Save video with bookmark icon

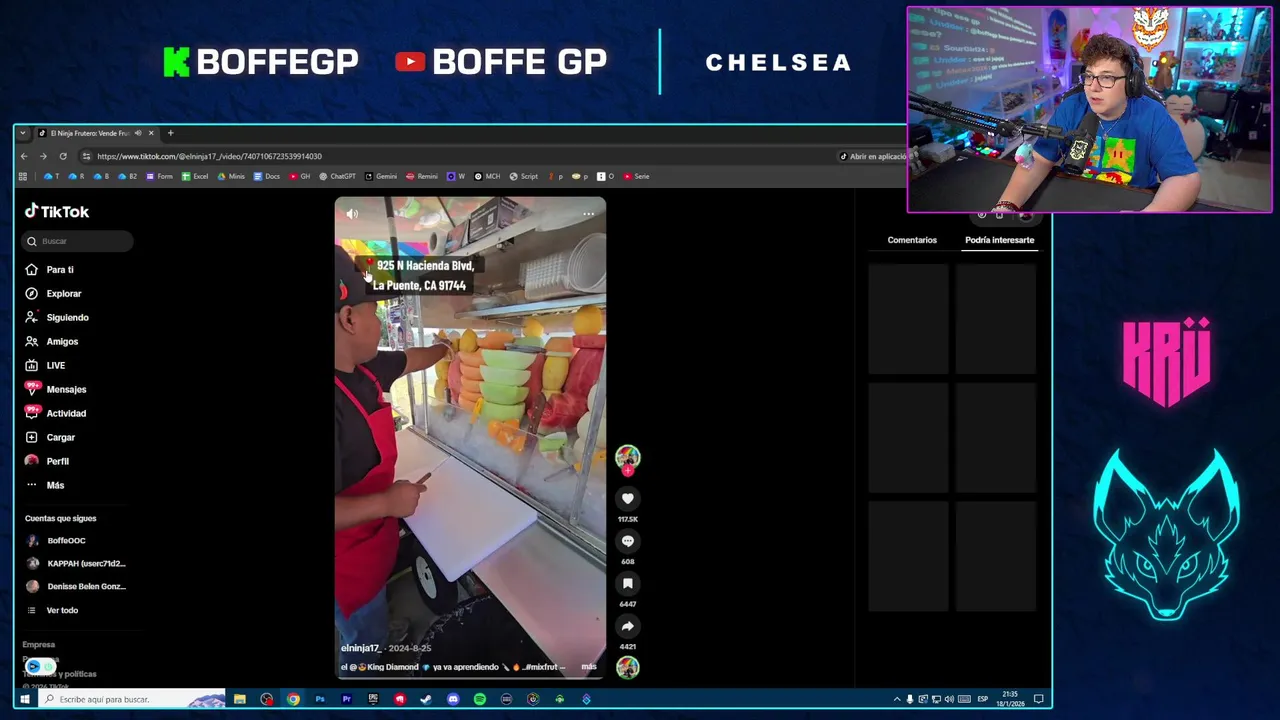627,583
